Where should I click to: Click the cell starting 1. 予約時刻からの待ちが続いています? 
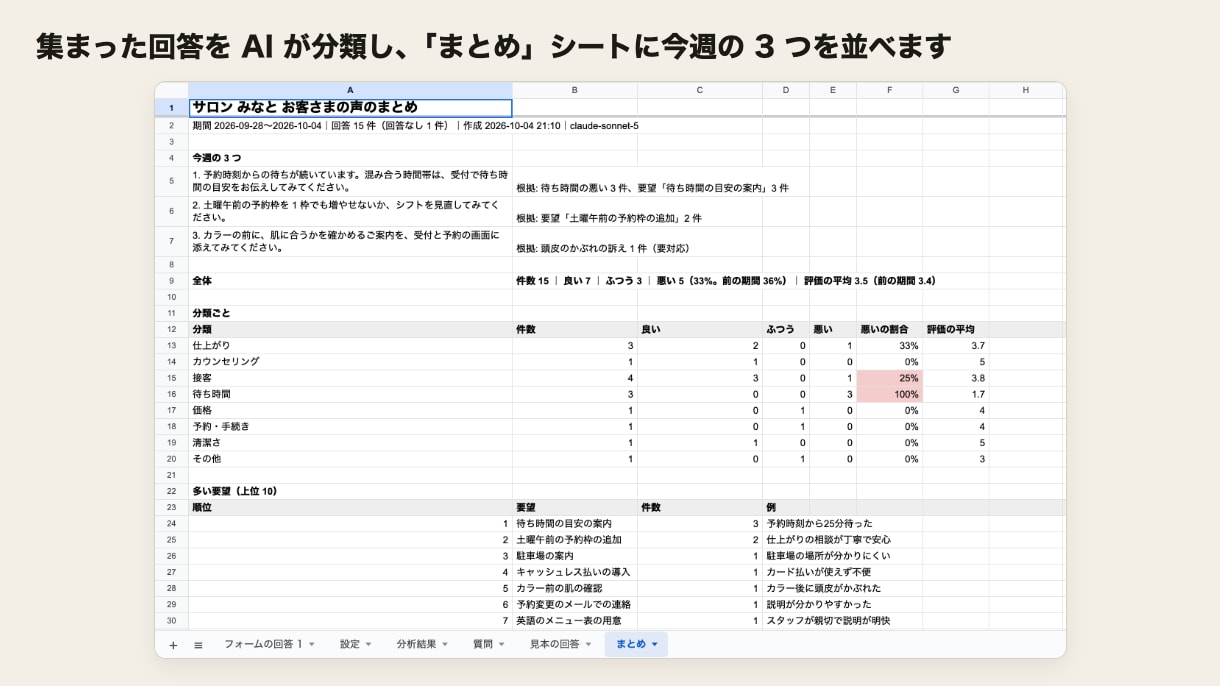click(x=350, y=181)
